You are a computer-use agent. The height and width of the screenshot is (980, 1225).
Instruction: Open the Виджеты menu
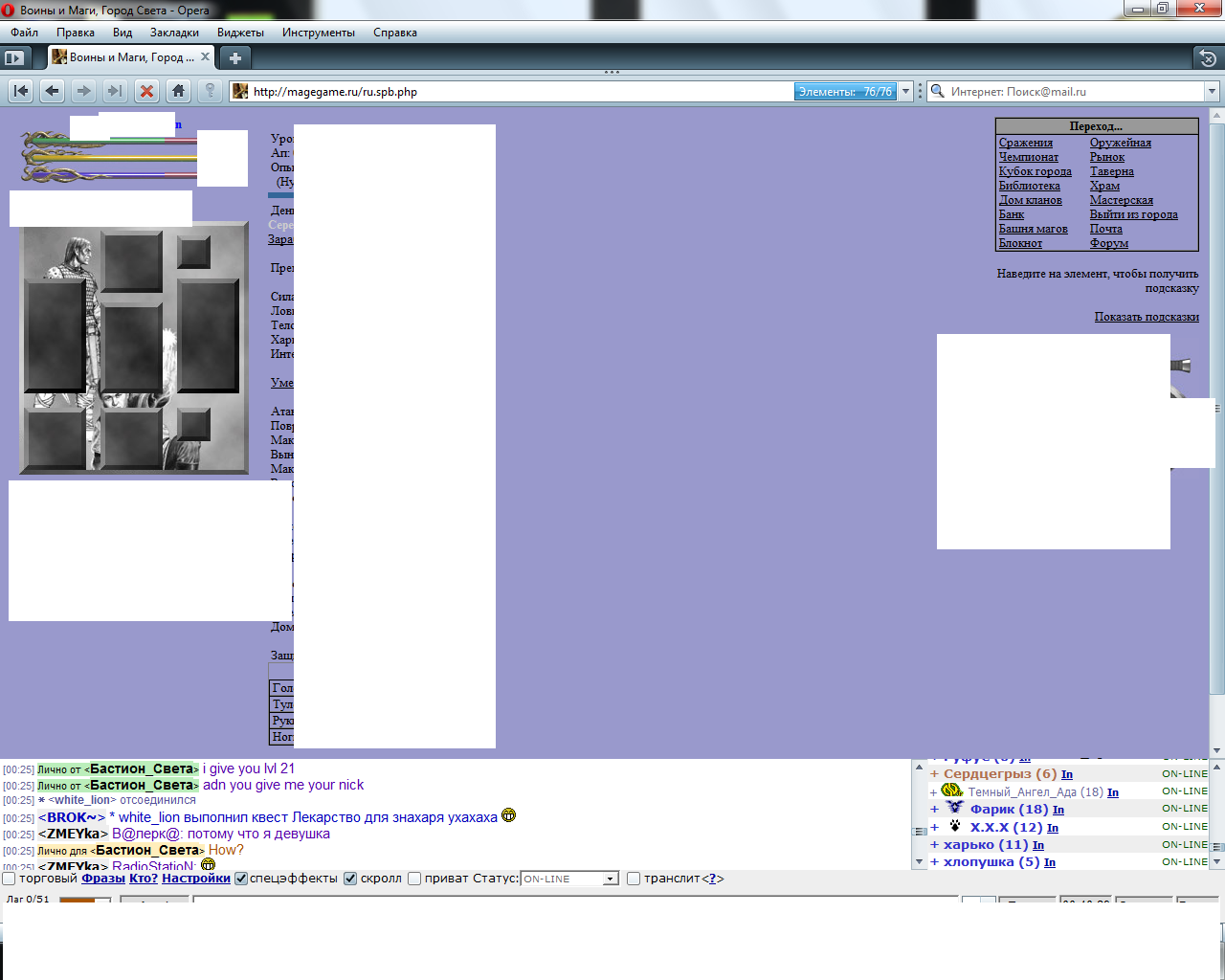point(240,33)
